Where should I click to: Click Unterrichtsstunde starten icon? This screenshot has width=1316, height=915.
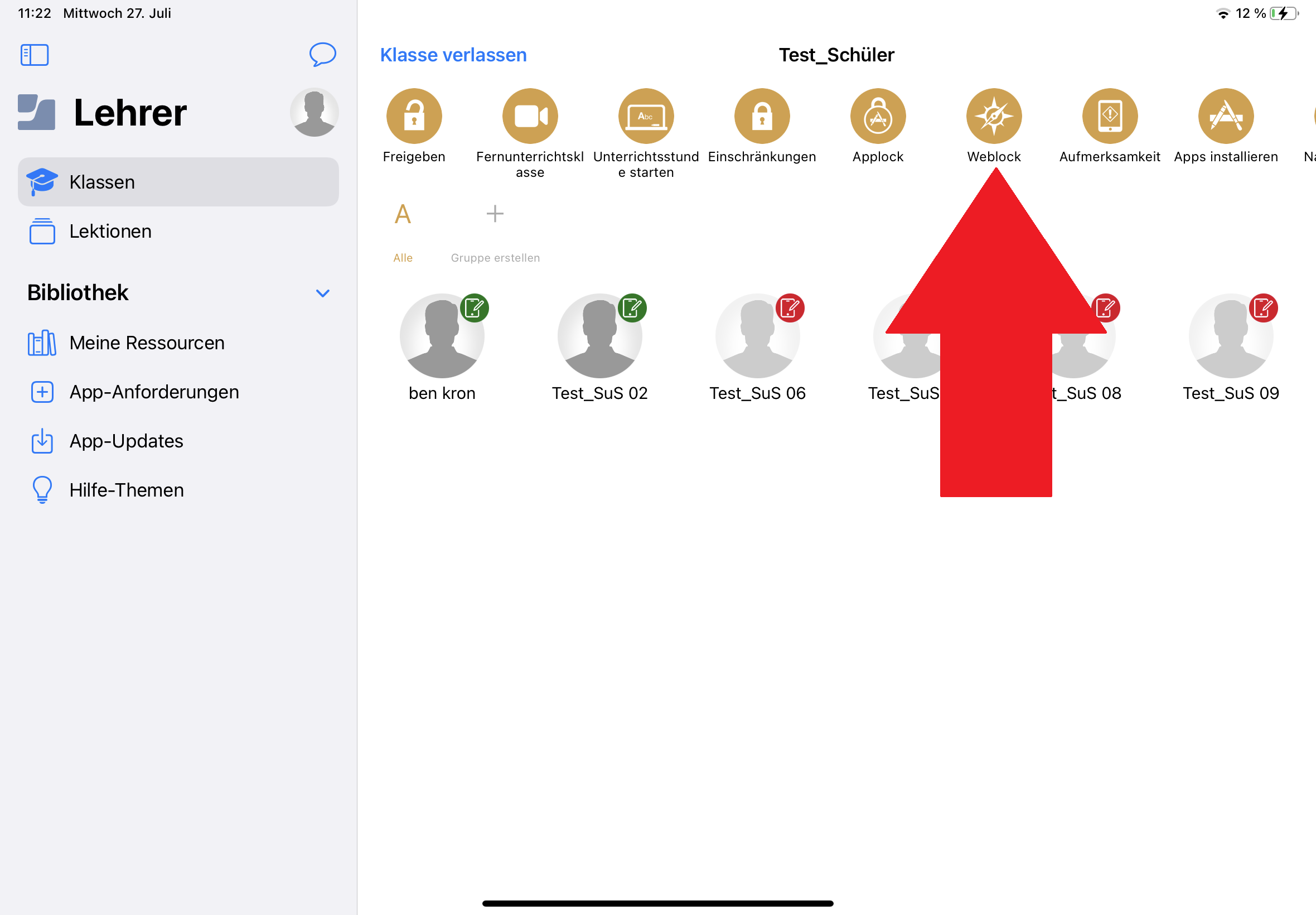[x=646, y=117]
